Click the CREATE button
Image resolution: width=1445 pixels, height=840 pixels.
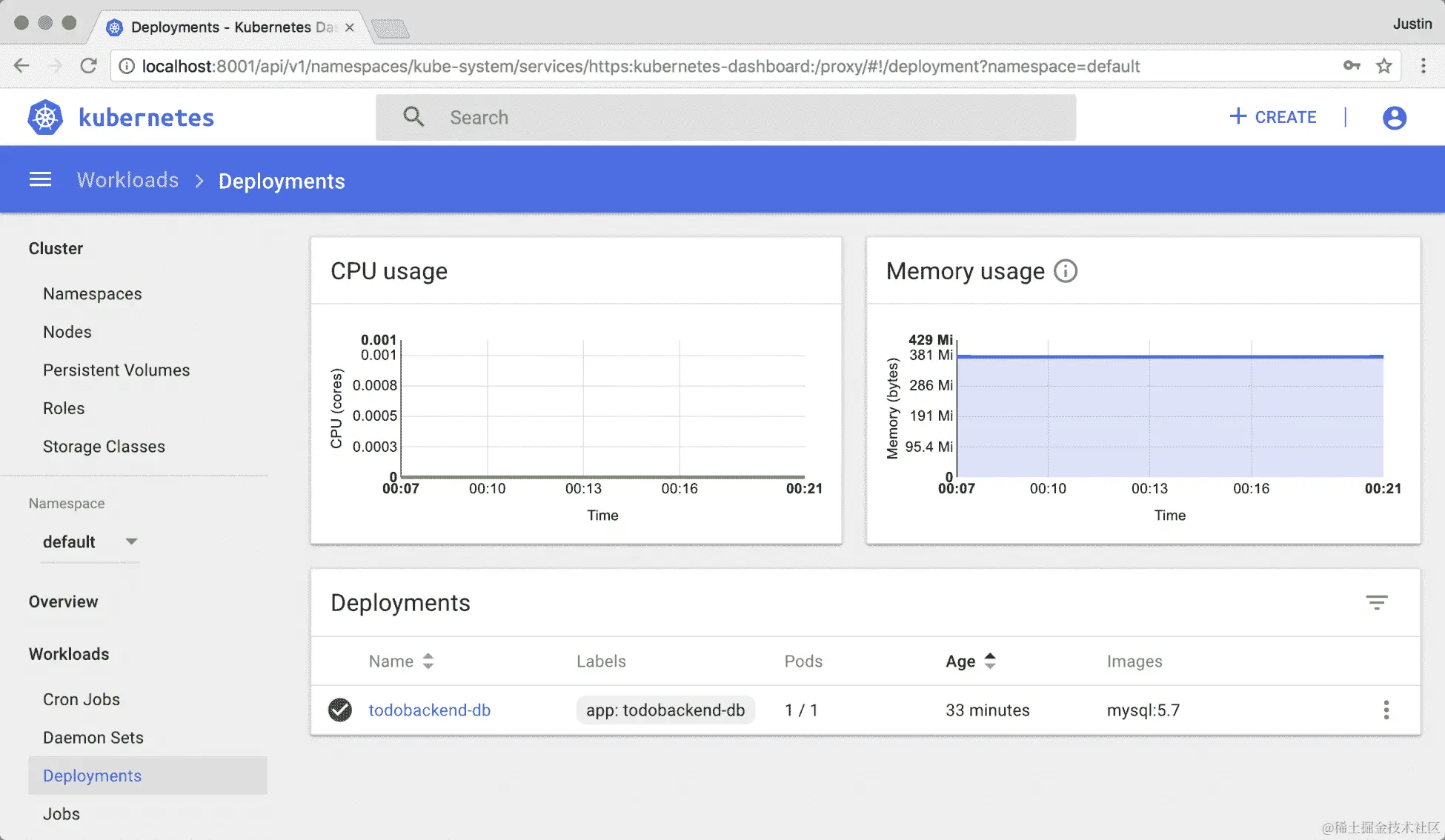1273,117
